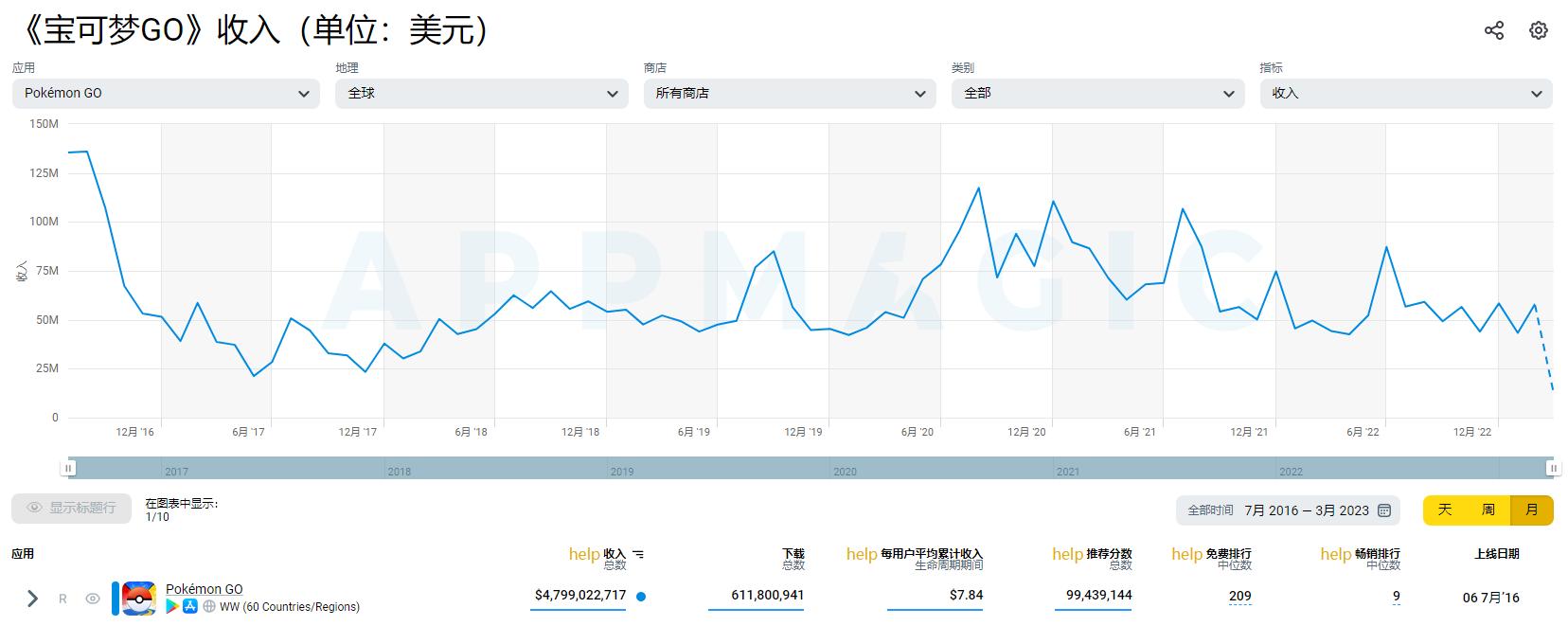
Task: Click help icon beside 畅销排行
Action: point(1336,554)
